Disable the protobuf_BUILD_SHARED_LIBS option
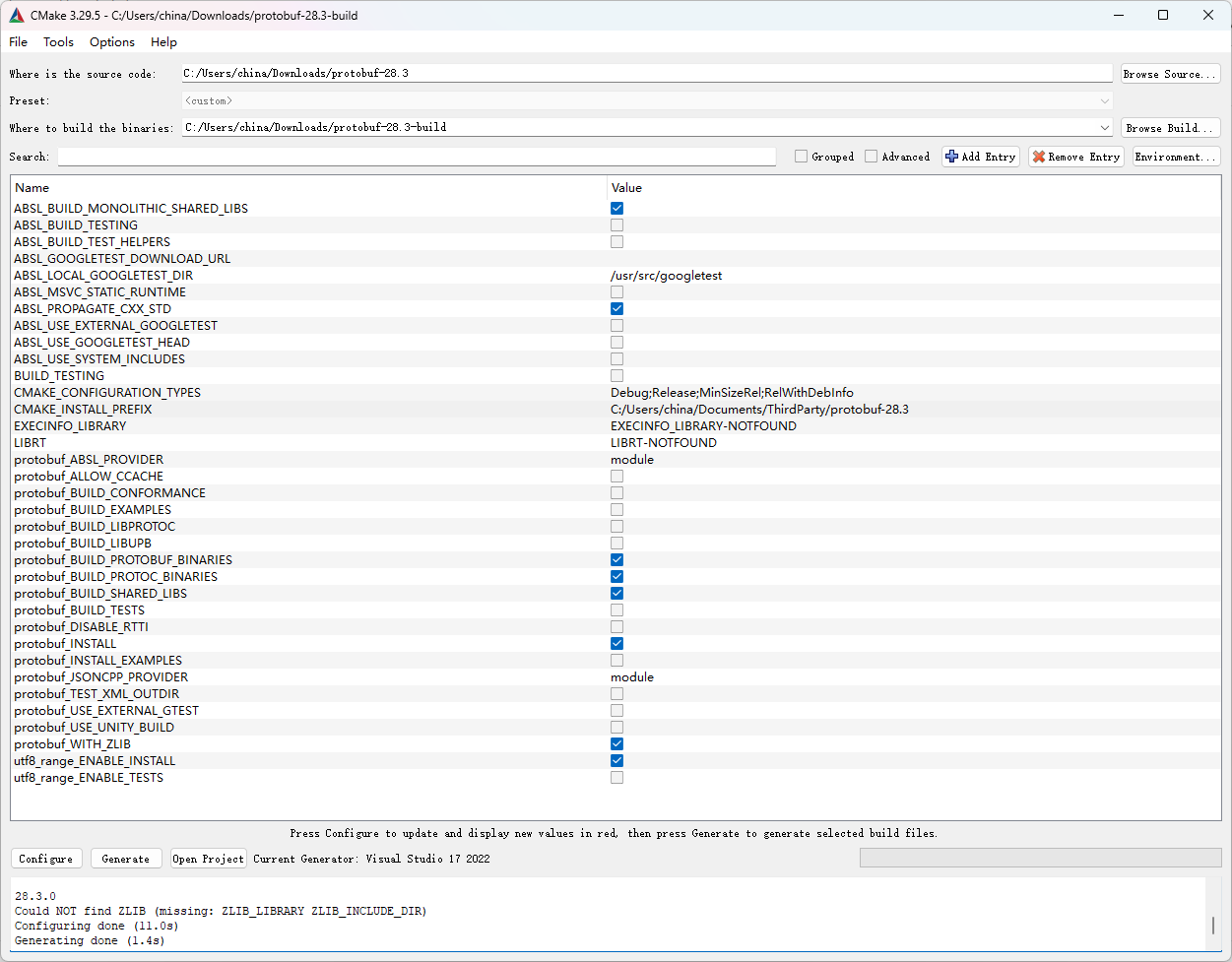This screenshot has height=962, width=1232. [x=616, y=593]
